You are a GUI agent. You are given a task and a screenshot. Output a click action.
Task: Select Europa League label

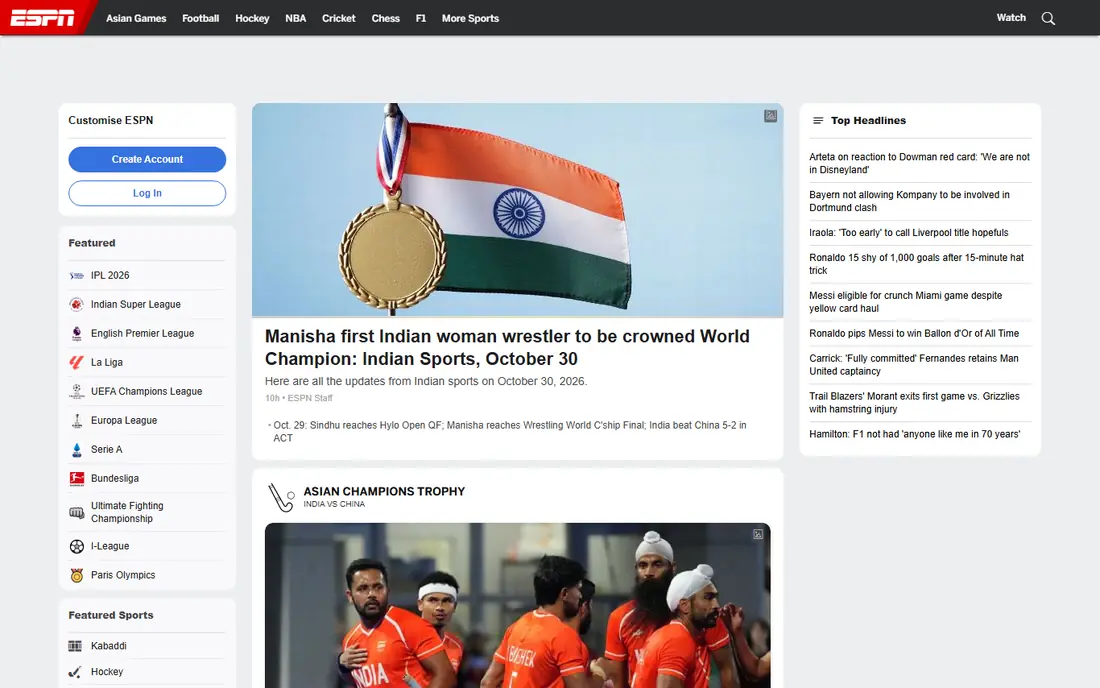[x=124, y=421]
